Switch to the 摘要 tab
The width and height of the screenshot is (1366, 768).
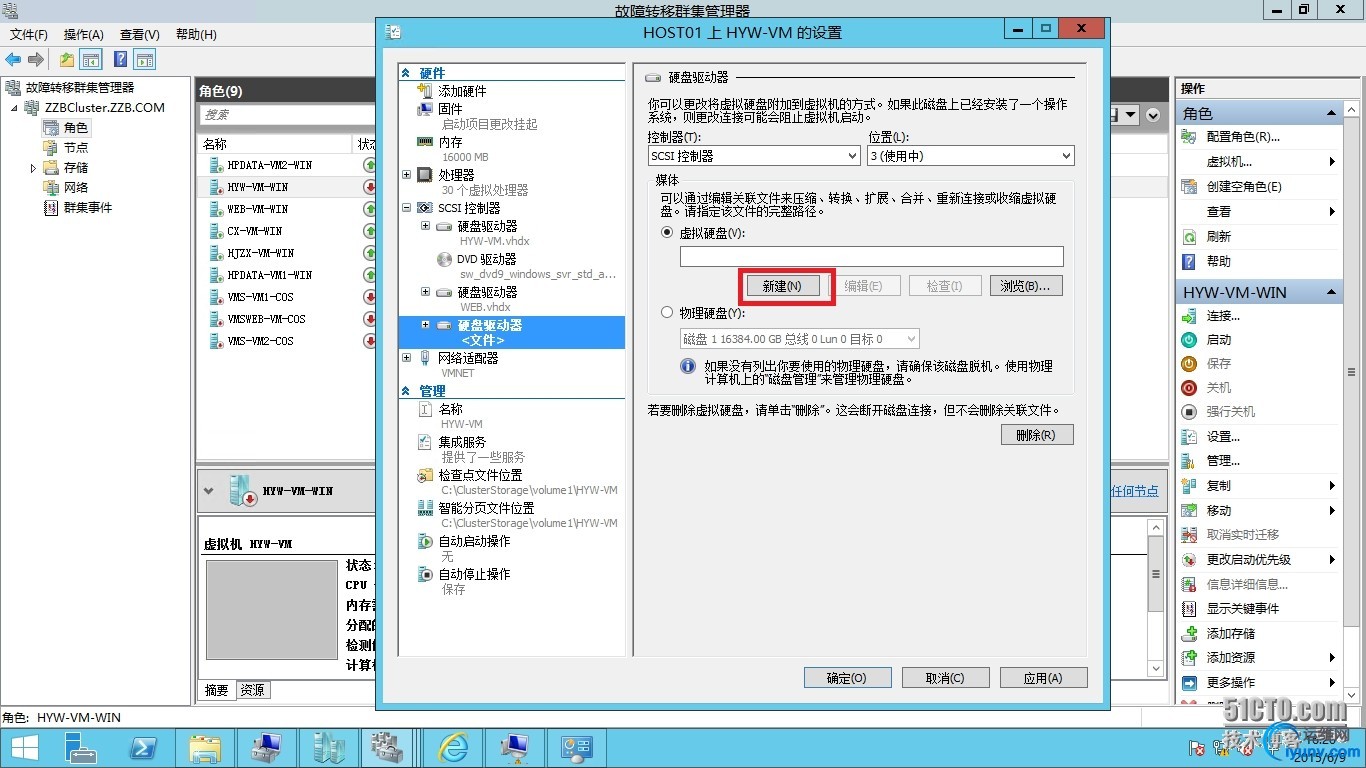(217, 690)
